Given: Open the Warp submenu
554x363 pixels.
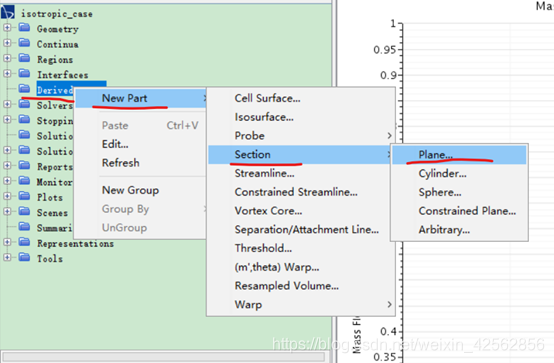Looking at the screenshot, I should [x=301, y=304].
